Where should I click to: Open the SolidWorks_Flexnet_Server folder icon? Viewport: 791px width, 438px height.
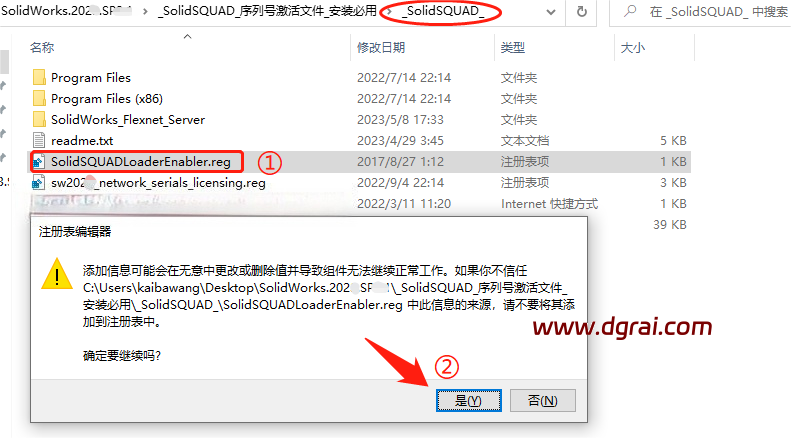coord(39,120)
